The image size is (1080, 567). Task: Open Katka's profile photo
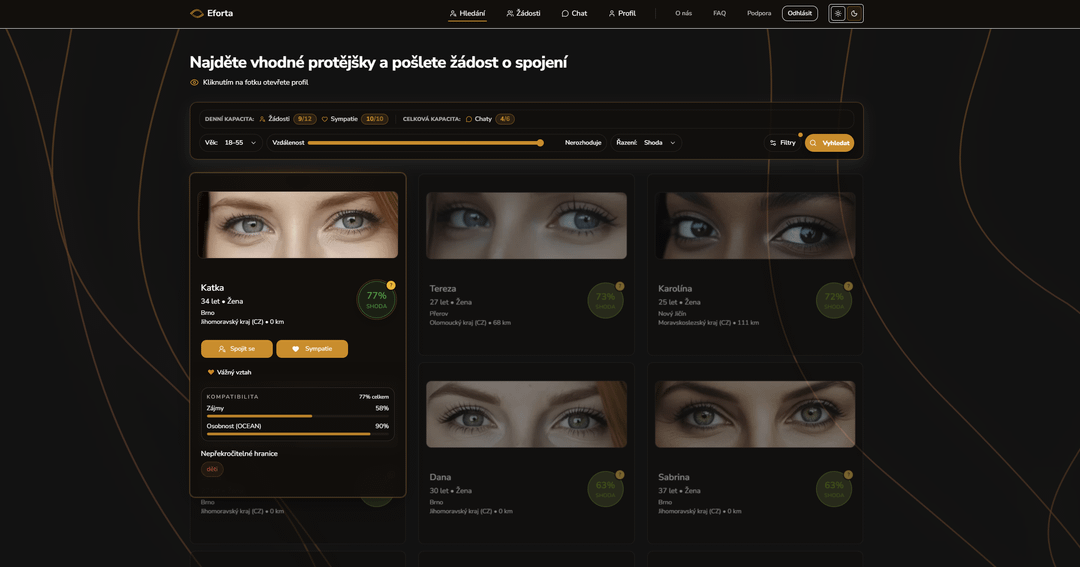pyautogui.click(x=298, y=225)
